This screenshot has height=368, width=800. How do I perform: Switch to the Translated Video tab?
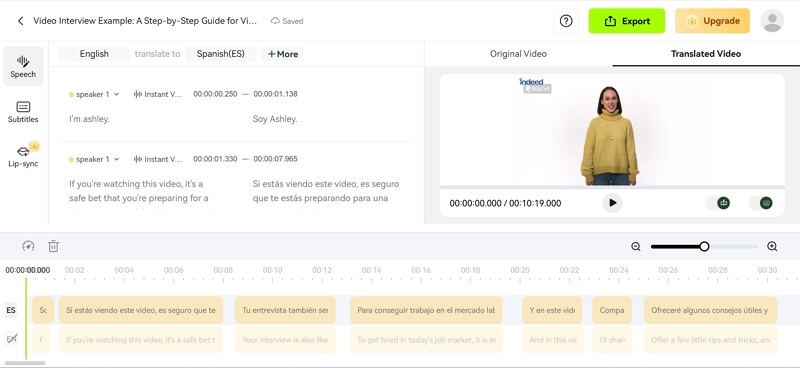(706, 54)
